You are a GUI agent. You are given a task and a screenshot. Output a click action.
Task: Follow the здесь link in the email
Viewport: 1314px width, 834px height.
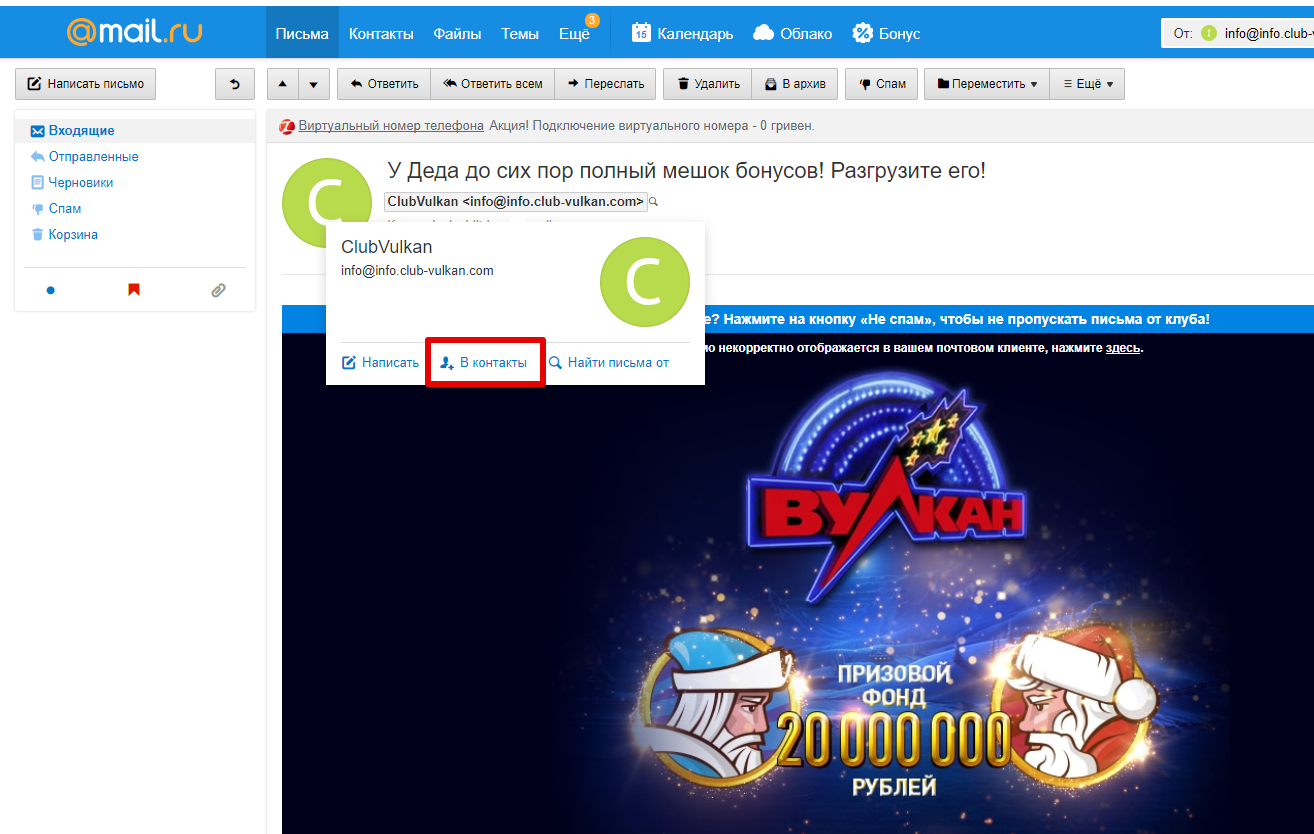[x=1123, y=348]
